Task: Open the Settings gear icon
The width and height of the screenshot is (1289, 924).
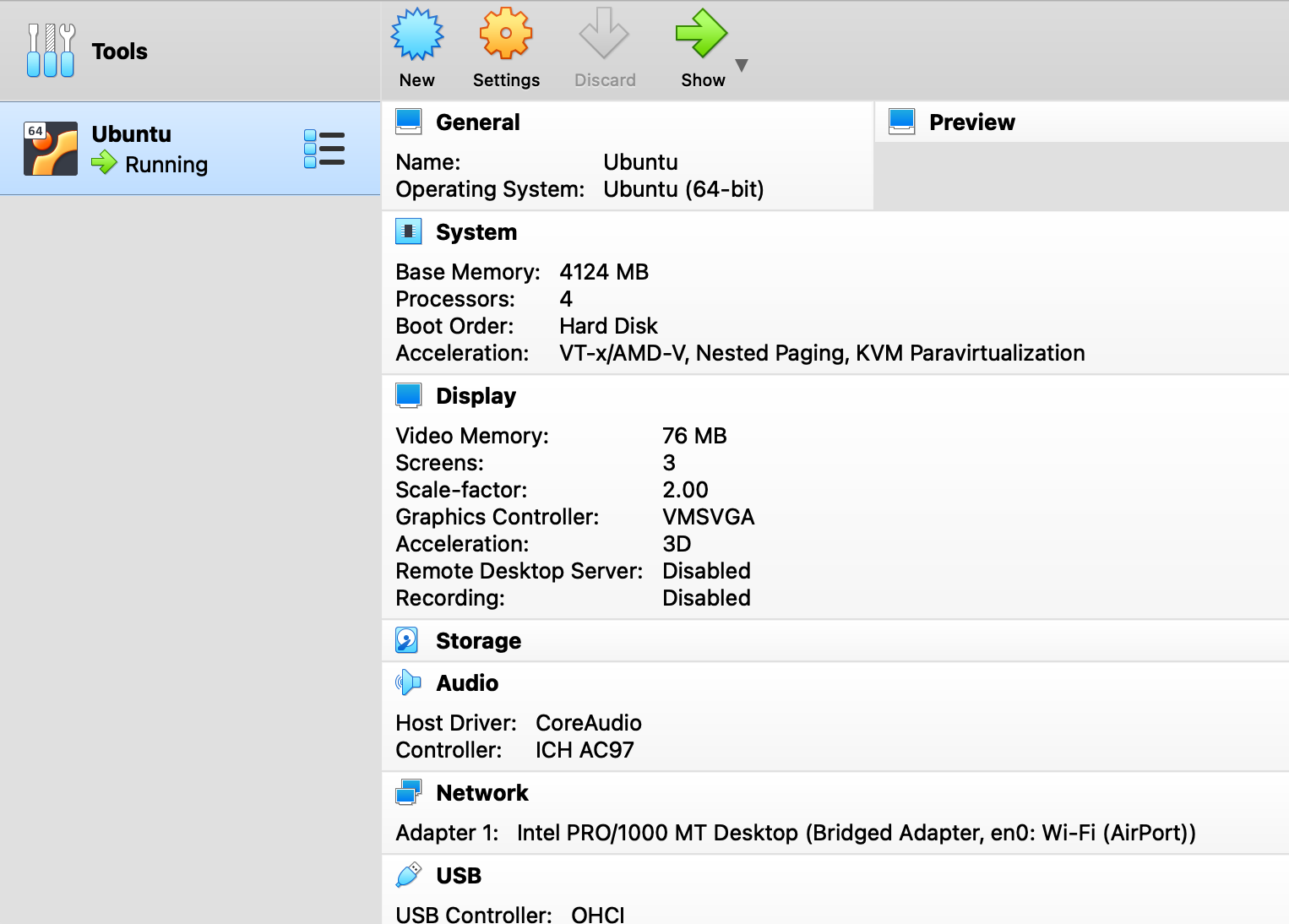Action: pos(506,34)
